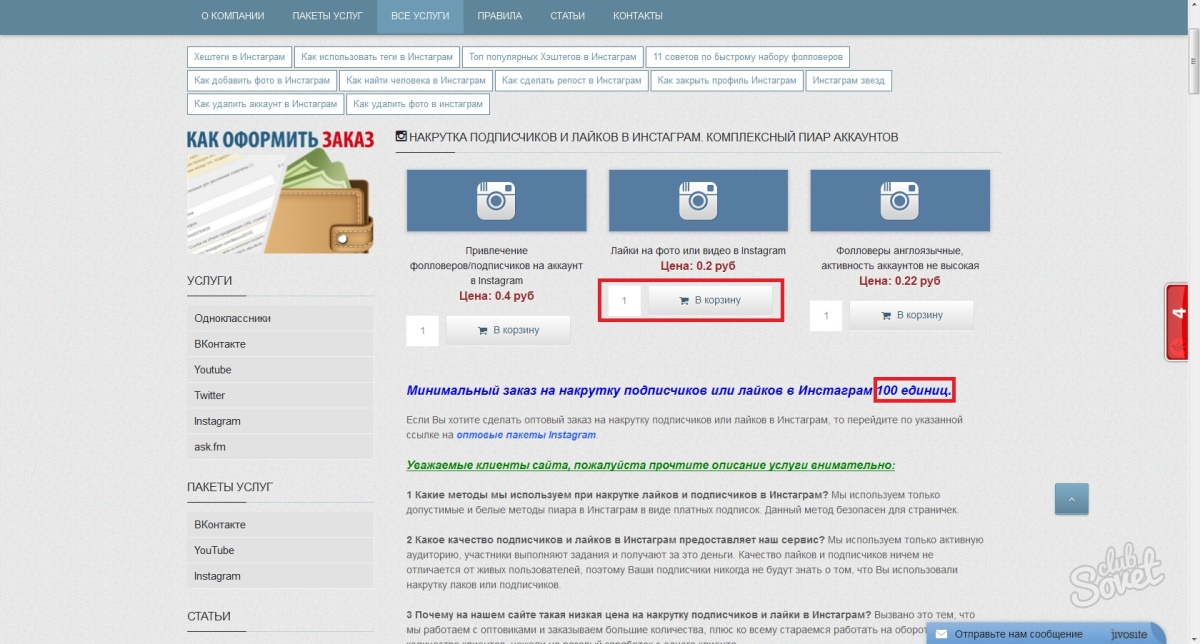Open the 'Пакеты услуг' menu item

coord(327,16)
